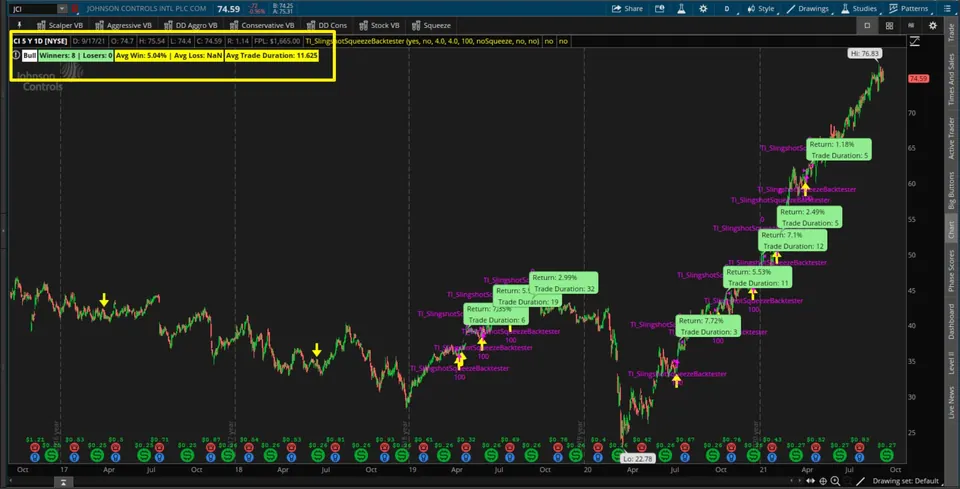Open the grid settings gear icon

[x=932, y=25]
